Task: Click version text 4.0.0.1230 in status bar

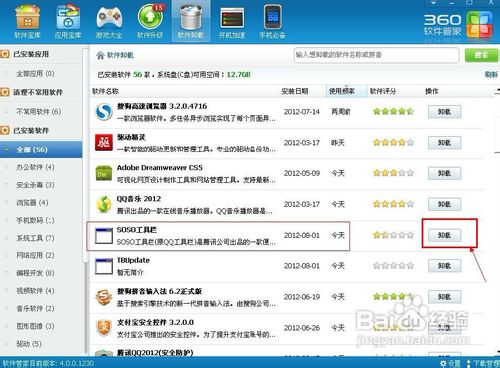Action: point(77,363)
